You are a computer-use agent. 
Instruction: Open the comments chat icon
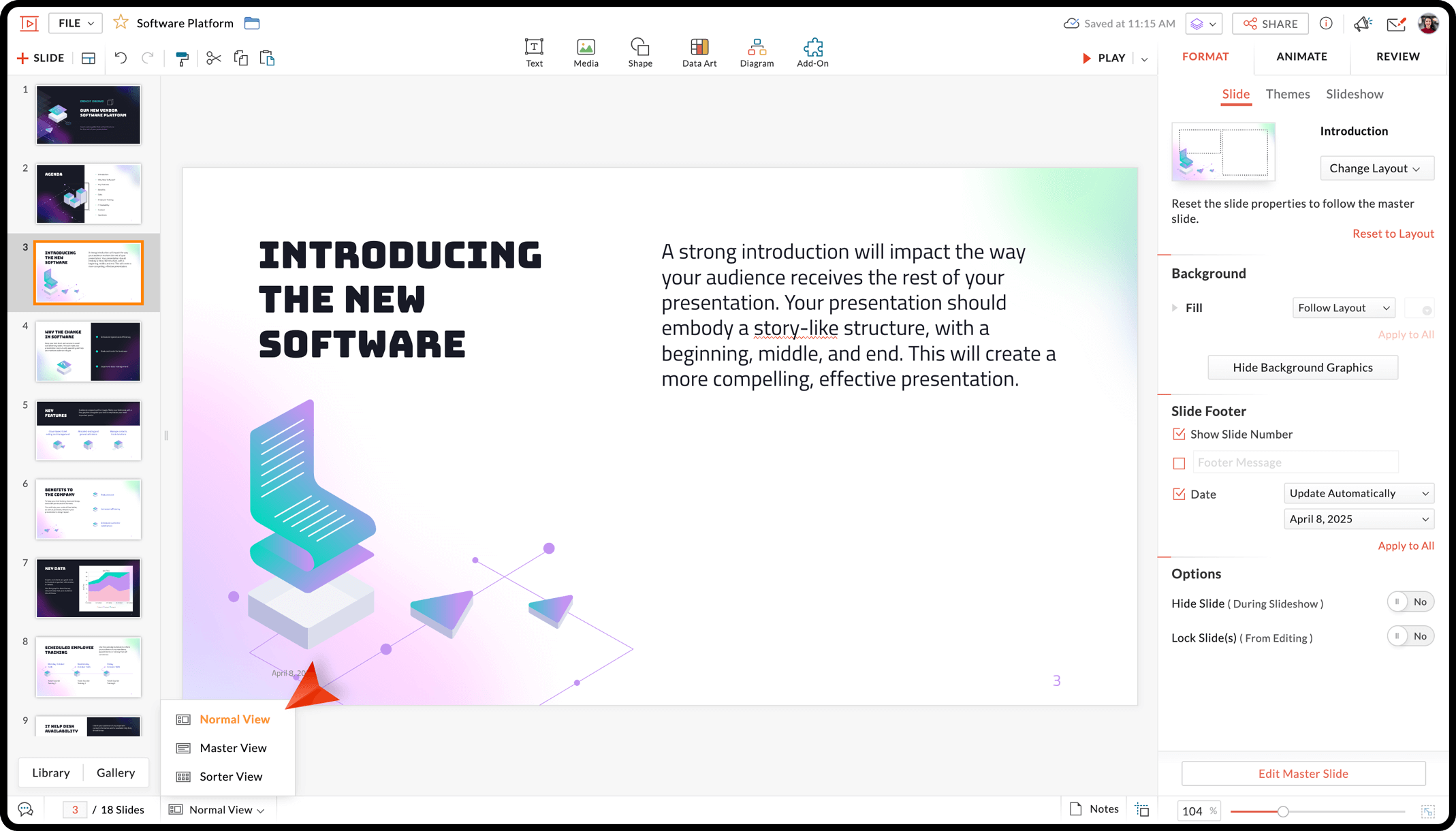point(26,809)
